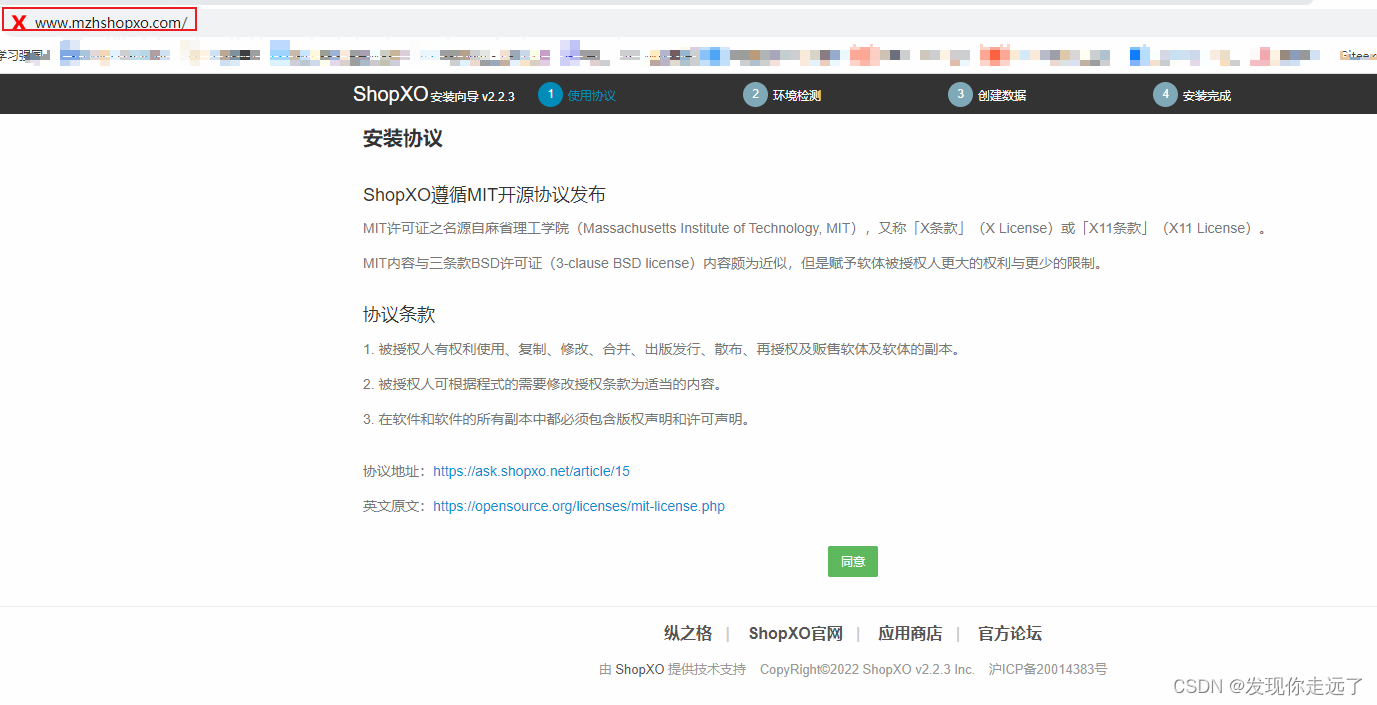Click clause 3 about 版权声明和许可声明

(557, 419)
